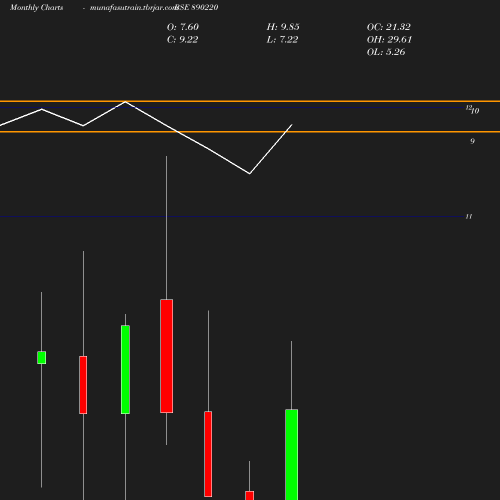Viewport: 500px width, 500px height.
Task: Click the axis label "11"
Action: tap(469, 216)
